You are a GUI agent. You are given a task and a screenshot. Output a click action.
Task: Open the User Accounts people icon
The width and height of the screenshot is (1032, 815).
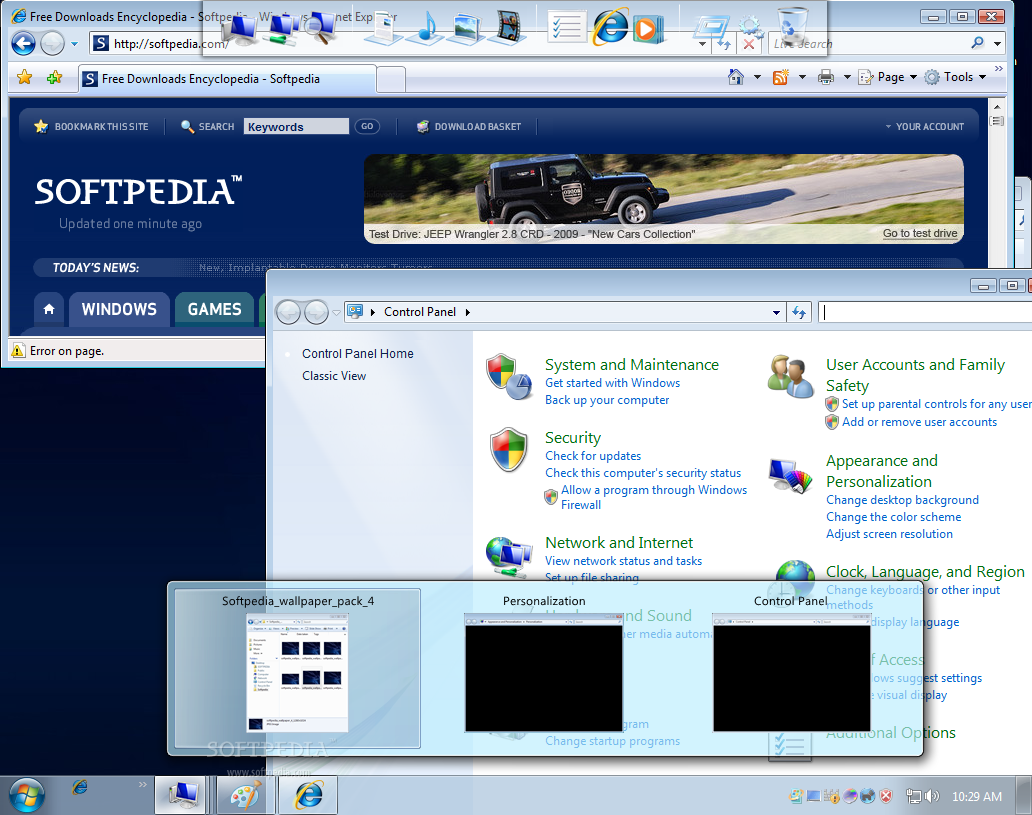coord(790,377)
